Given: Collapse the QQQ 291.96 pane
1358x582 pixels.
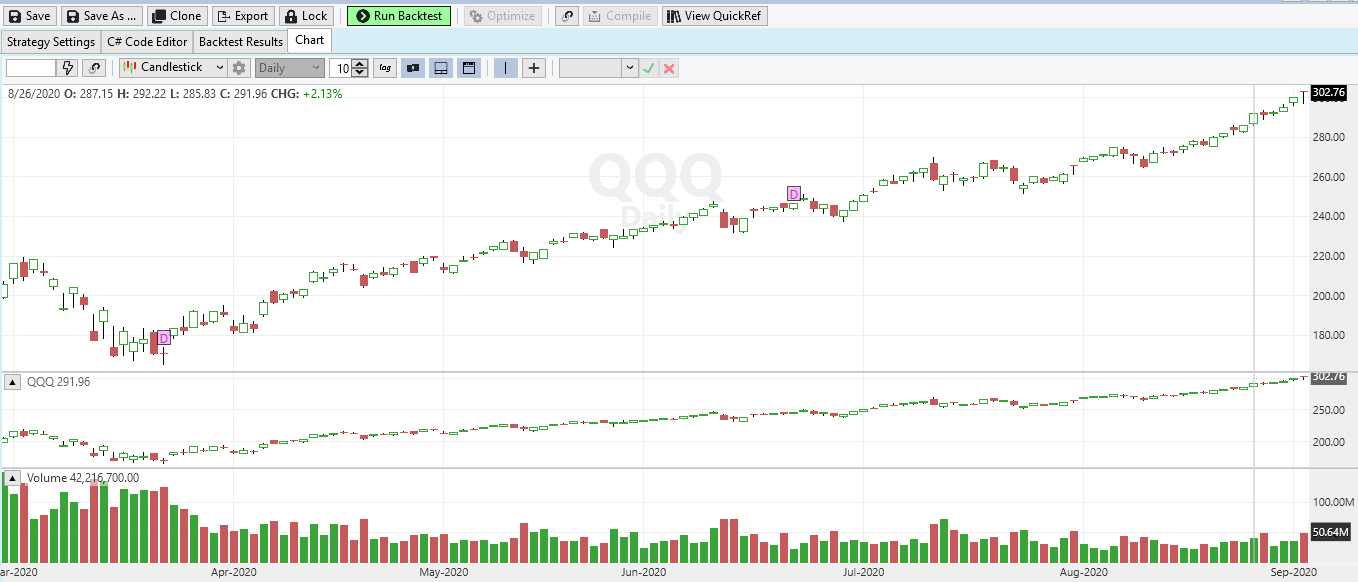Looking at the screenshot, I should [13, 382].
